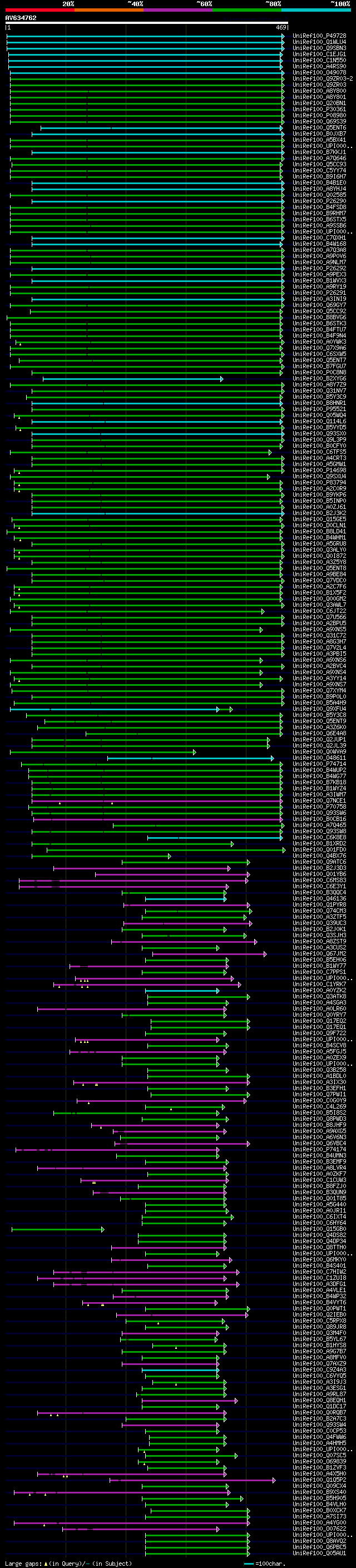This screenshot has width=356, height=1568.
Task: Open hit UniRef100_C1EJG1
Action: click(319, 54)
